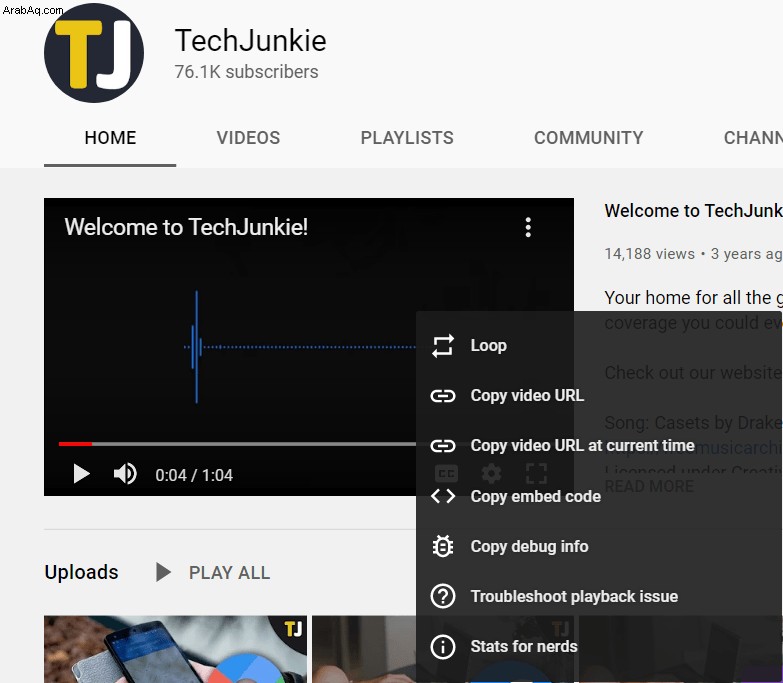
Task: Open the Welcome to TechJunkie title beside the player
Action: click(694, 211)
